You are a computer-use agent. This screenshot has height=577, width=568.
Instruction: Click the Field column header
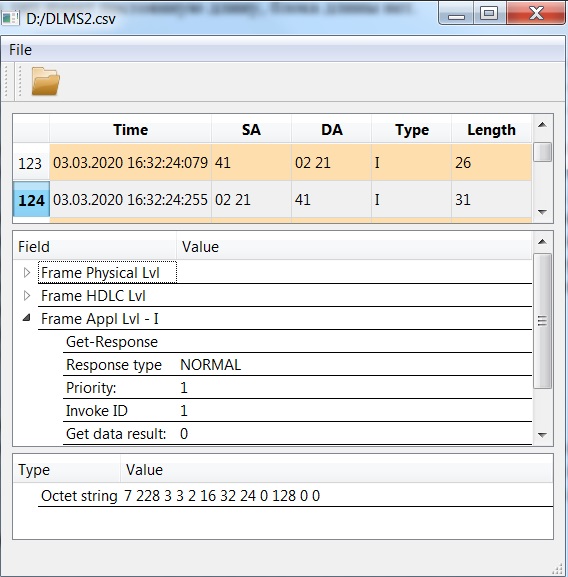[x=95, y=247]
